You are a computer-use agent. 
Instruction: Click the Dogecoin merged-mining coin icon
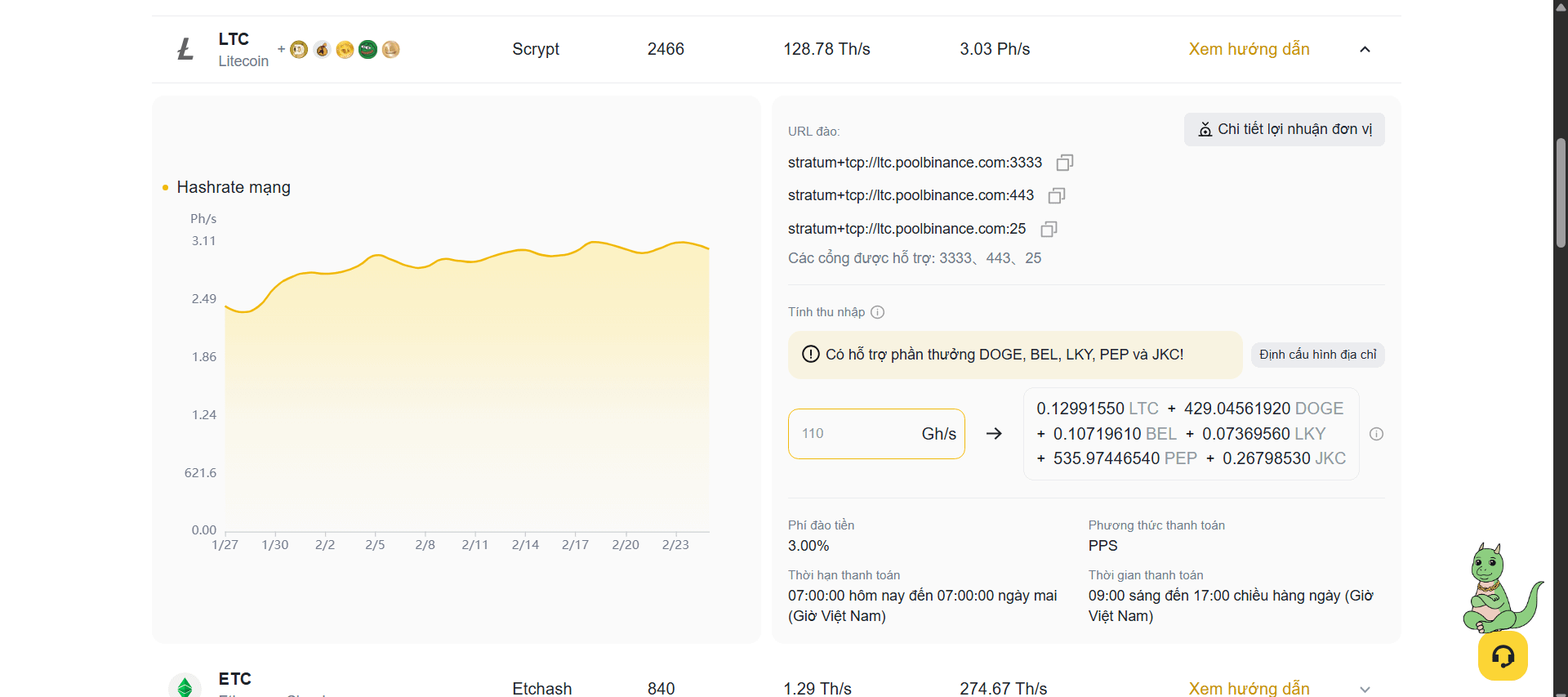pyautogui.click(x=299, y=50)
